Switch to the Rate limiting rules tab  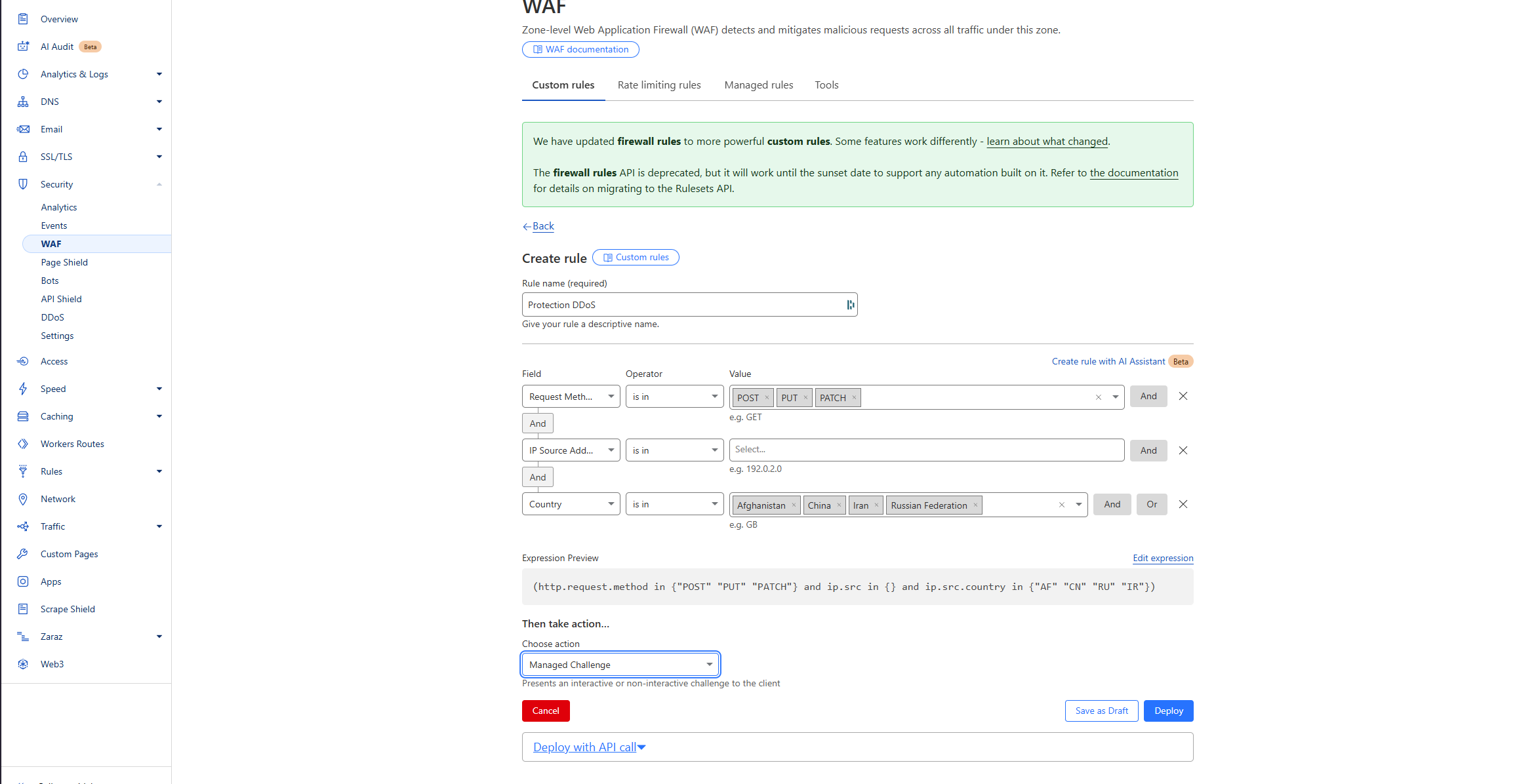pos(659,85)
